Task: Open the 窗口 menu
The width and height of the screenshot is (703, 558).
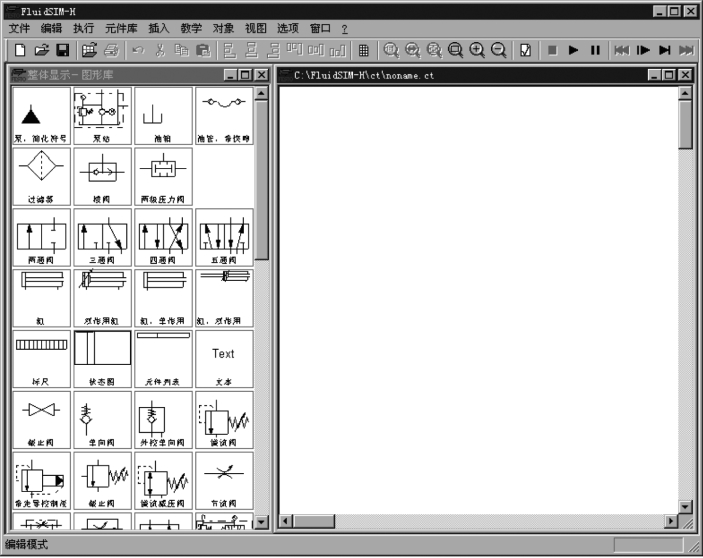Action: (x=320, y=29)
